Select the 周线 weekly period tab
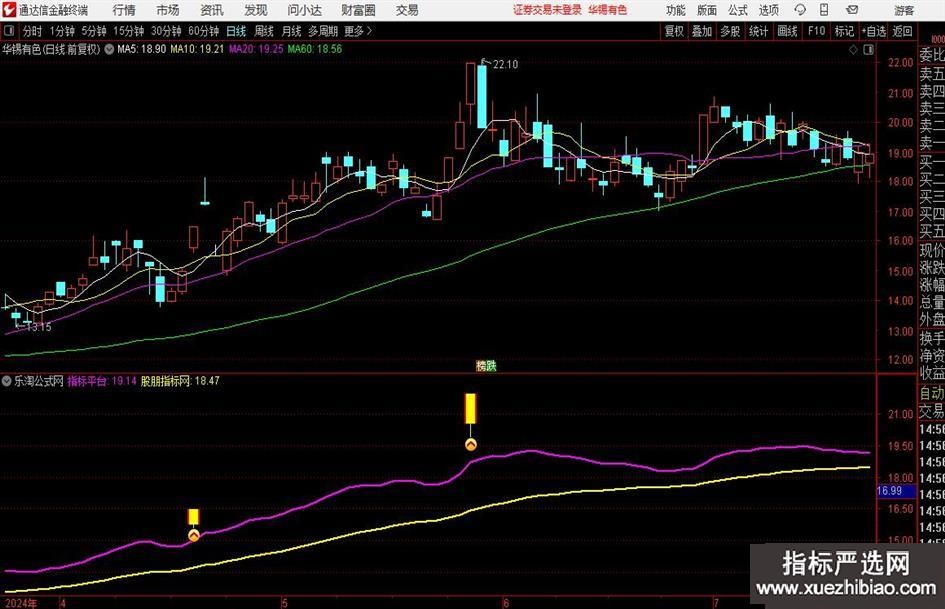 pyautogui.click(x=263, y=31)
